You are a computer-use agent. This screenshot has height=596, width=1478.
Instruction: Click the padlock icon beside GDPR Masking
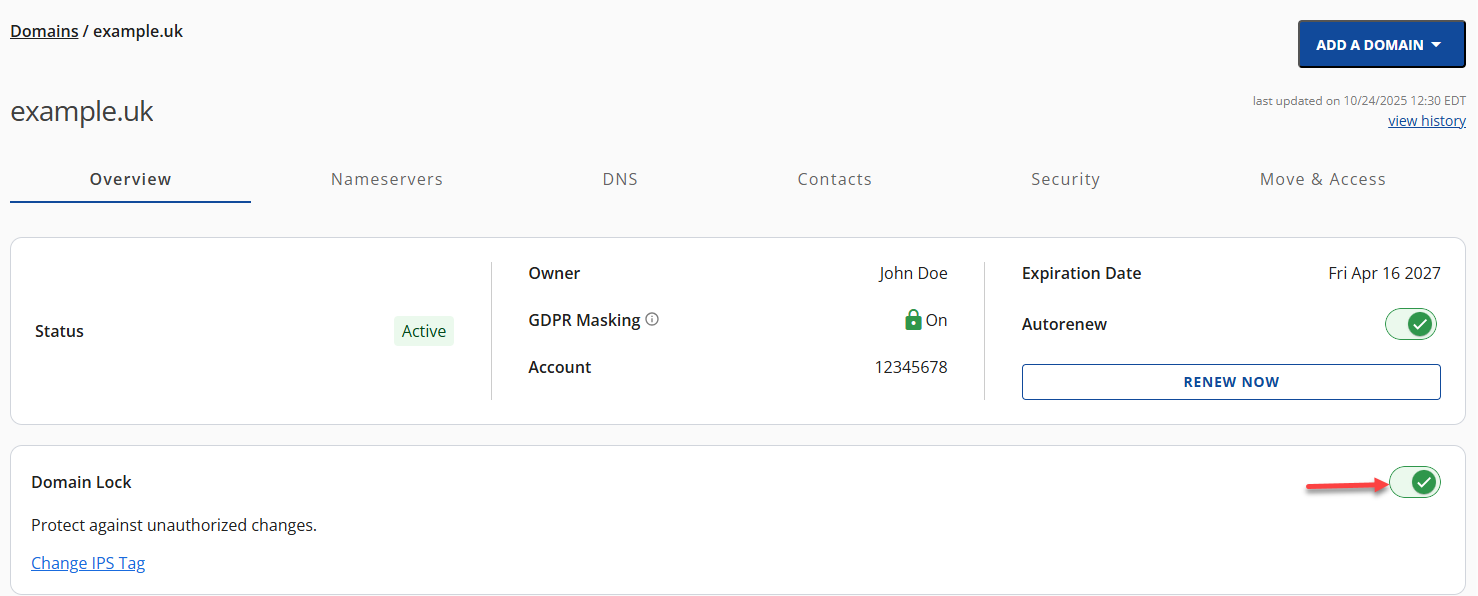[x=911, y=319]
